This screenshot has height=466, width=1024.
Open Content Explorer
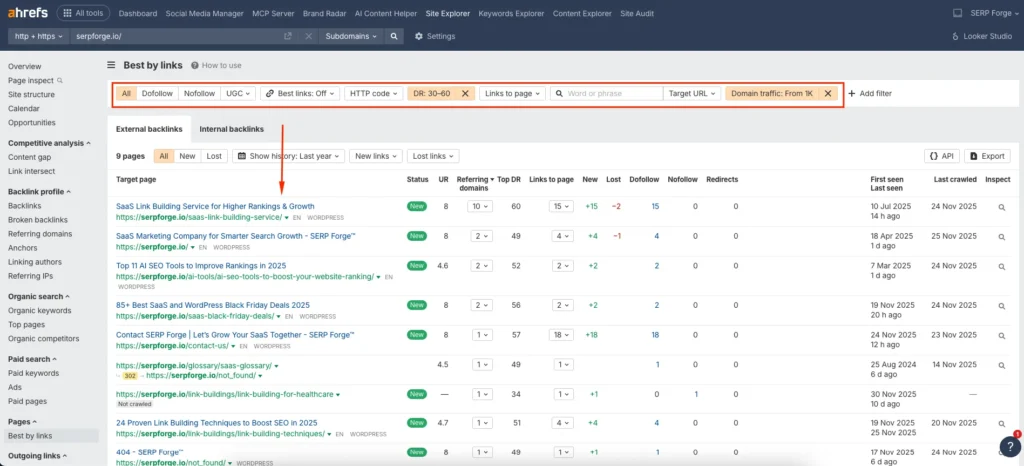pyautogui.click(x=583, y=13)
